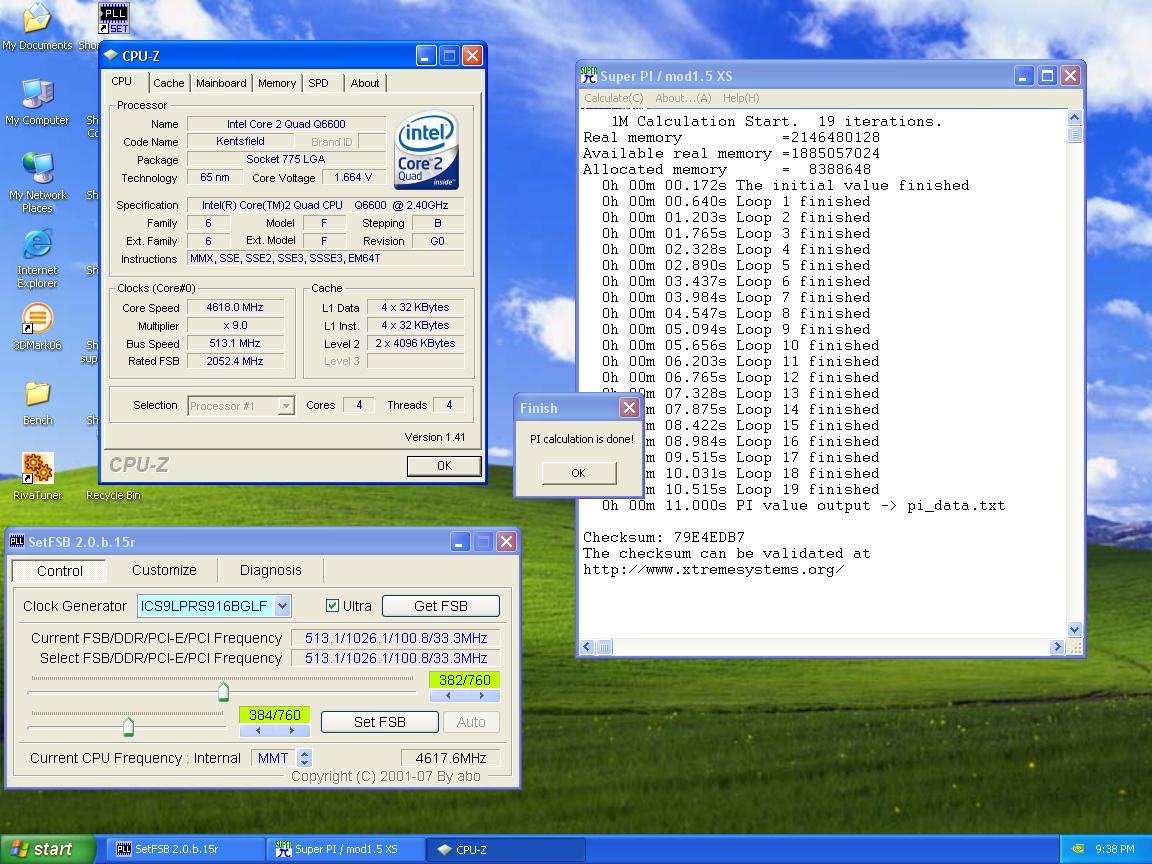Switch to the Memory tab in CPU-Z

point(277,83)
